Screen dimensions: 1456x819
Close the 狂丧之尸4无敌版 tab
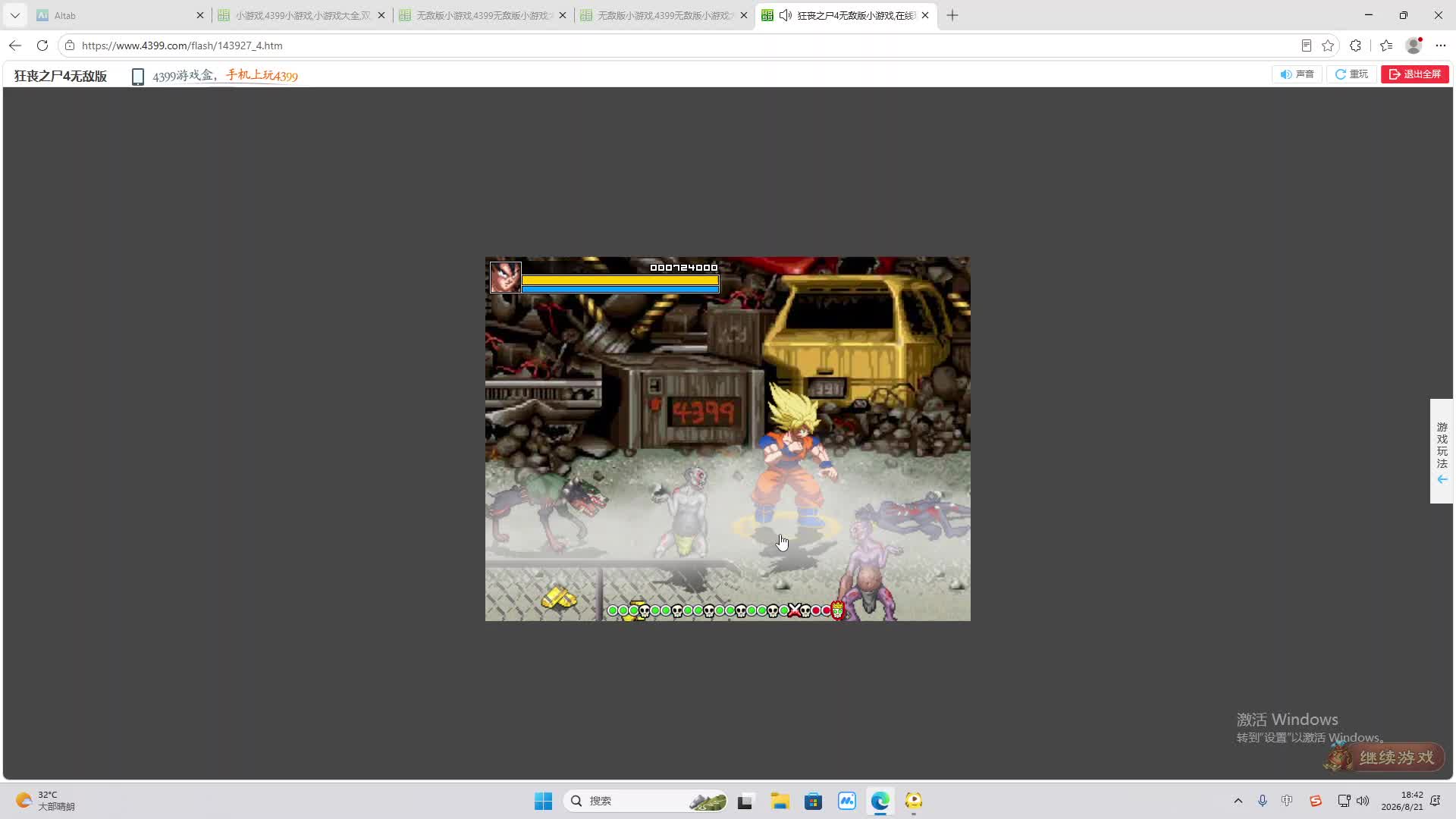[x=925, y=15]
